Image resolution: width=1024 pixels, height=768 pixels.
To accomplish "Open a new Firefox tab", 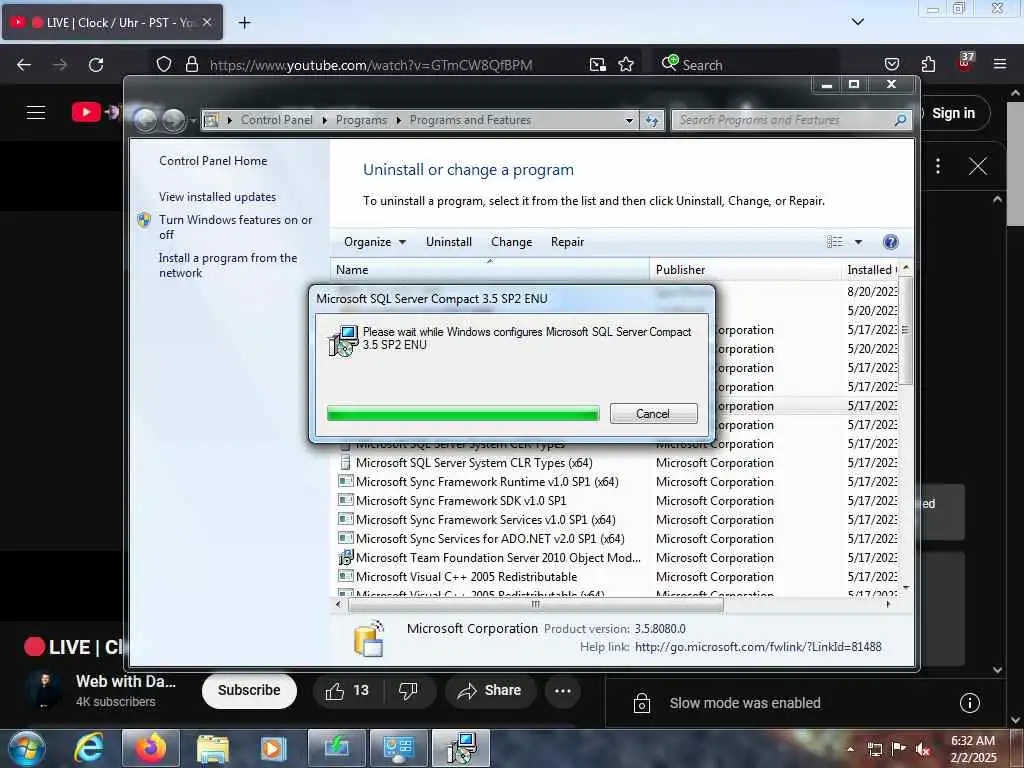I will (244, 23).
